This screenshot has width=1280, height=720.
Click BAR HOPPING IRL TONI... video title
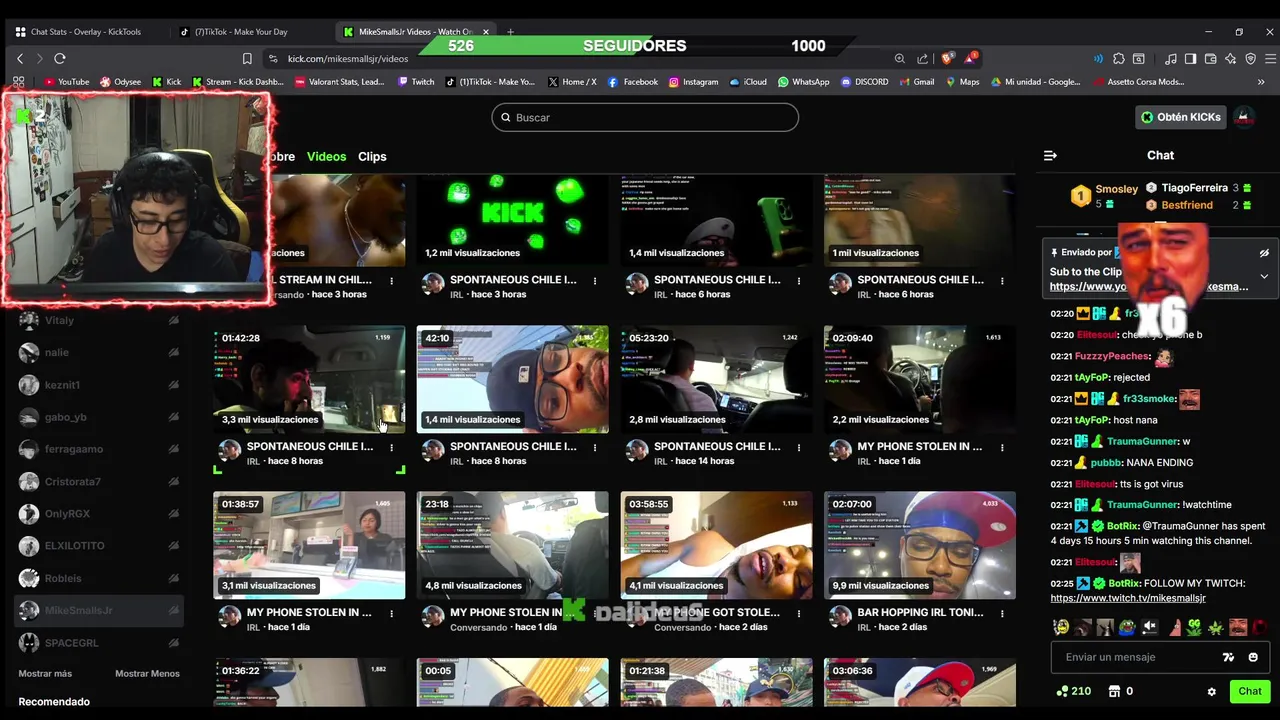click(x=920, y=612)
